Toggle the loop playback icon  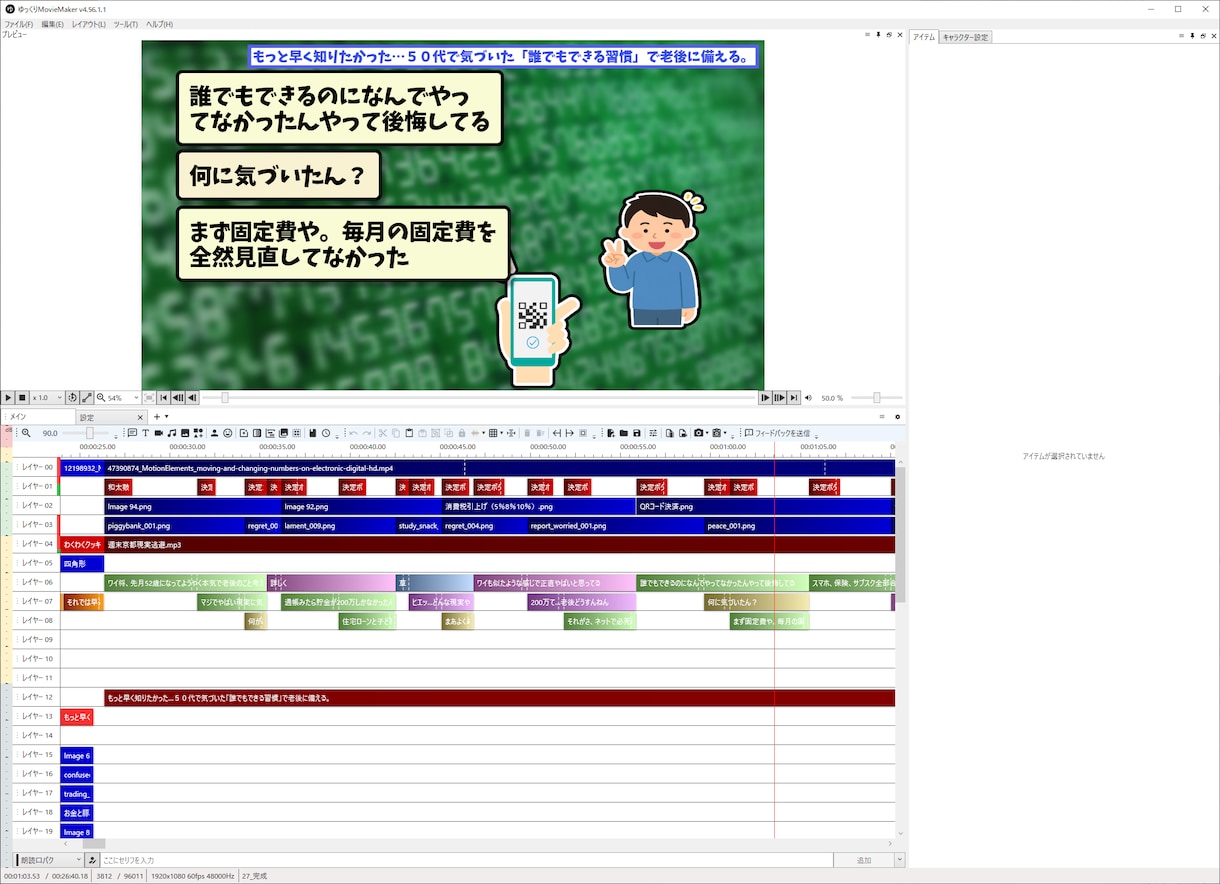point(72,397)
